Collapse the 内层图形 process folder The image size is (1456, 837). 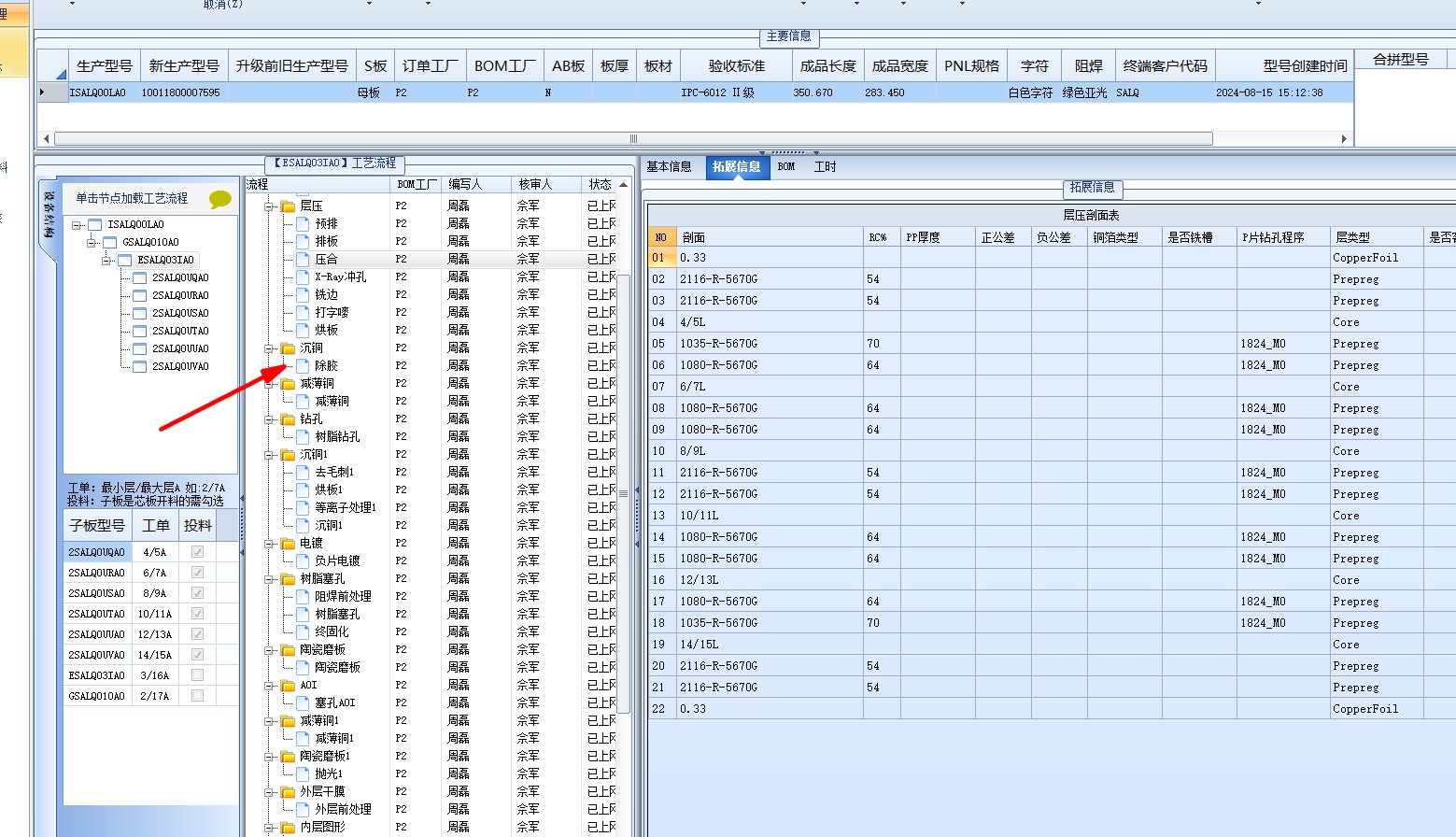pos(270,828)
